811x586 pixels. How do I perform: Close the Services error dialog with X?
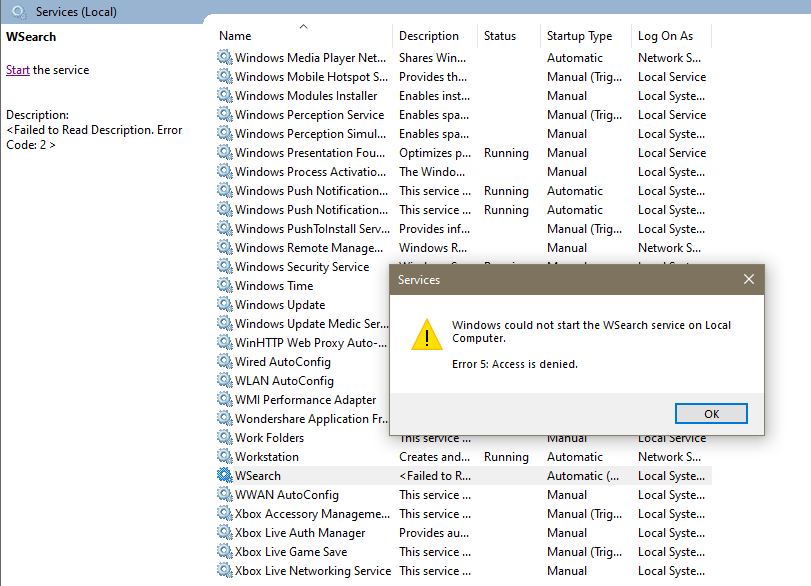748,279
